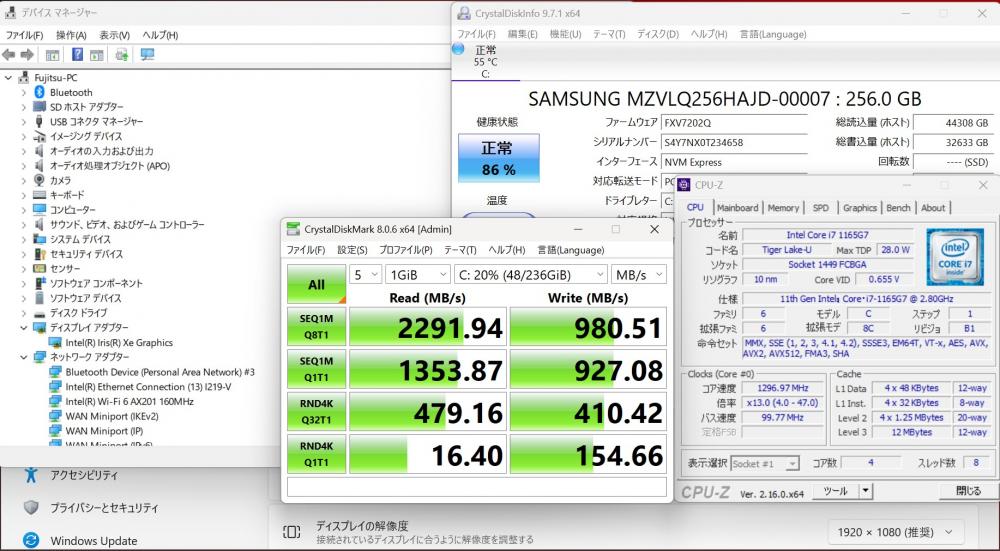Click the CPU-Z 閉じる button
The width and height of the screenshot is (1000, 551).
pos(968,491)
